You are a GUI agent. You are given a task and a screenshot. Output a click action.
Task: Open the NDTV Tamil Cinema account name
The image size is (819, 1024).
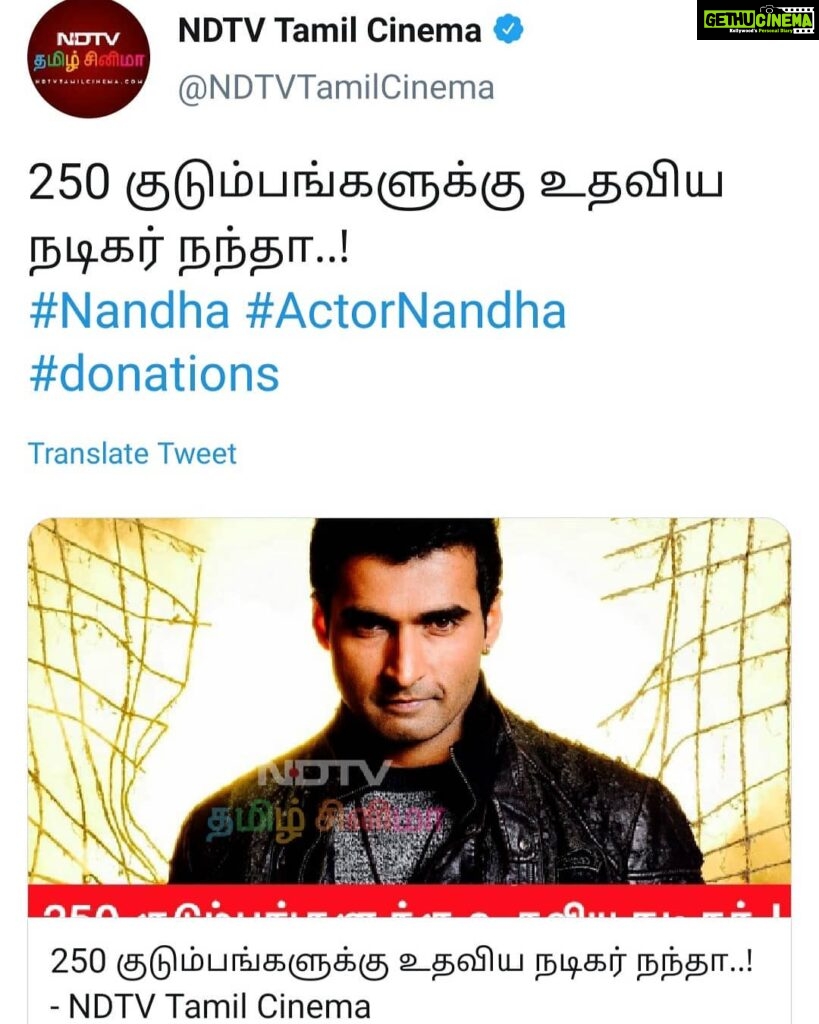click(330, 30)
